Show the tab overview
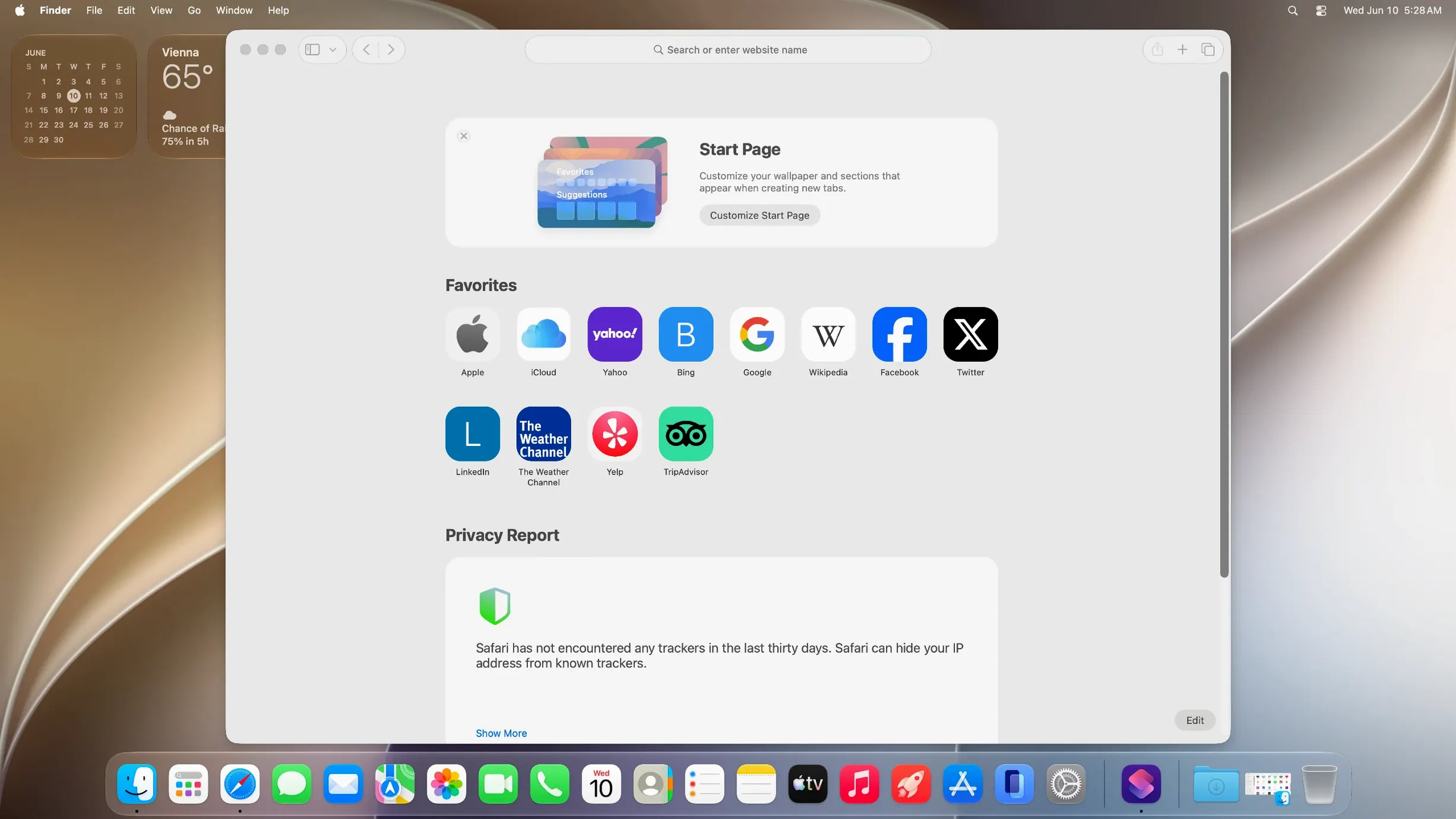 [1208, 50]
